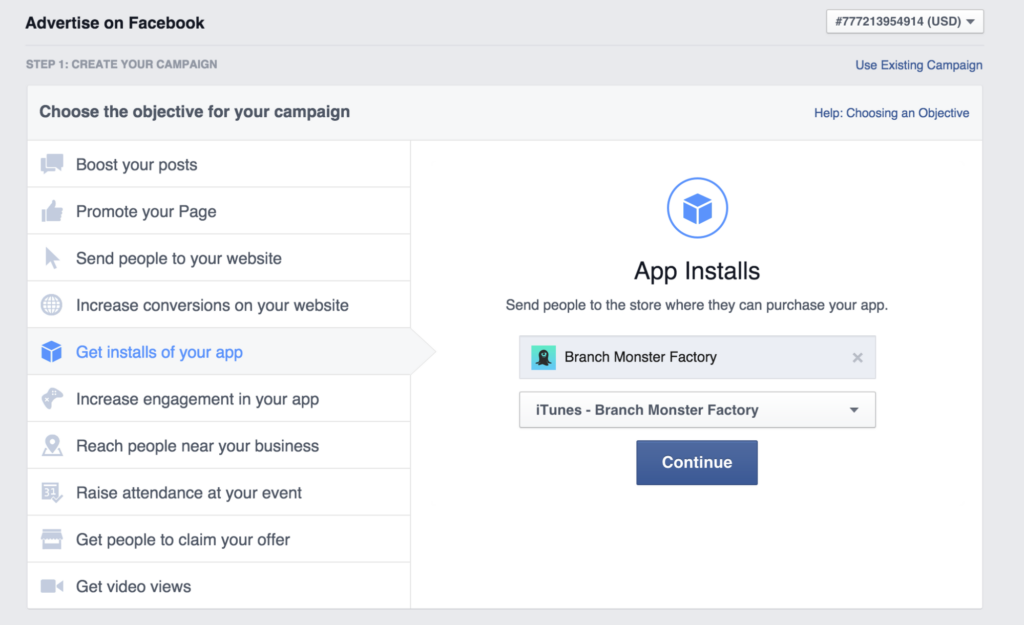Screen dimensions: 1024x625
Task: Expand the account number #777213954914 dropdown
Action: (x=903, y=21)
